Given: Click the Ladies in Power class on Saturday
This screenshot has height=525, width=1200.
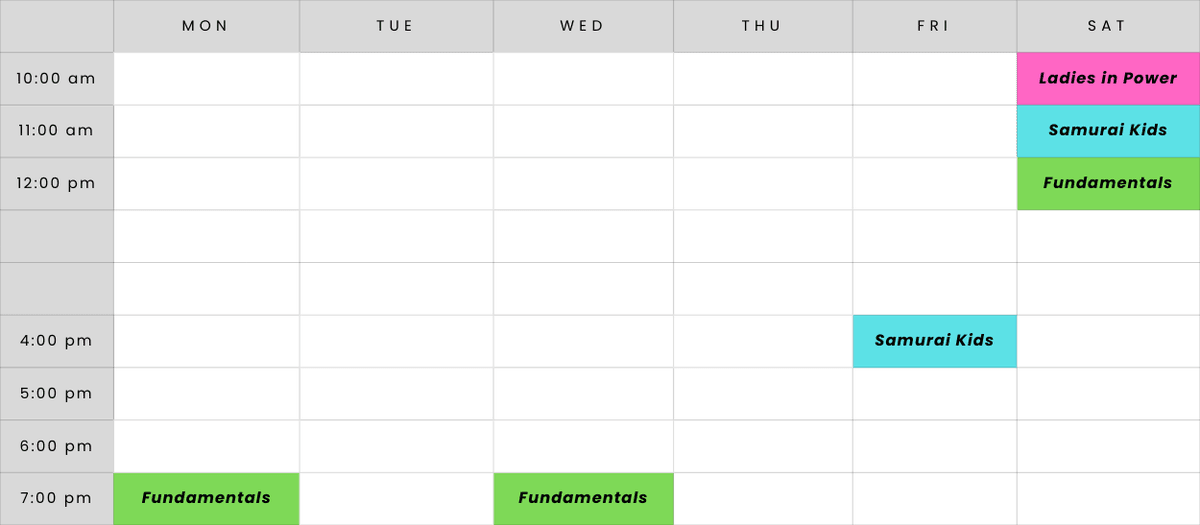Looking at the screenshot, I should 1108,78.
